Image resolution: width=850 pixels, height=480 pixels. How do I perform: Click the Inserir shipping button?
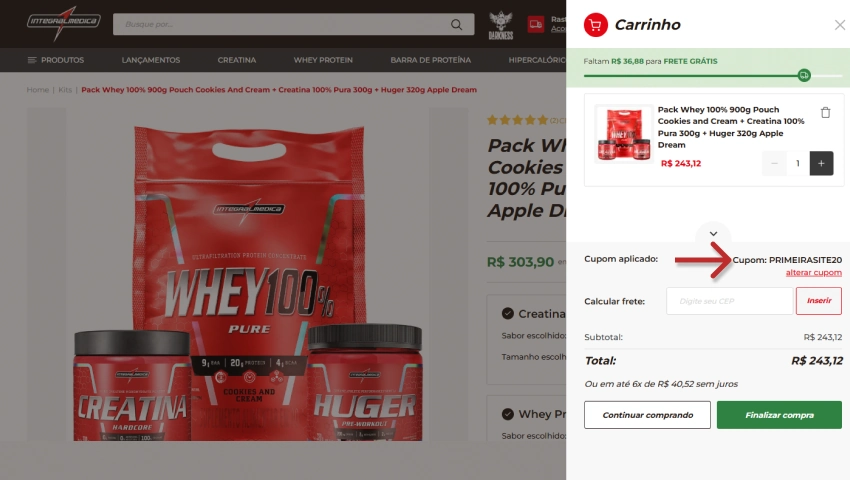(x=819, y=300)
